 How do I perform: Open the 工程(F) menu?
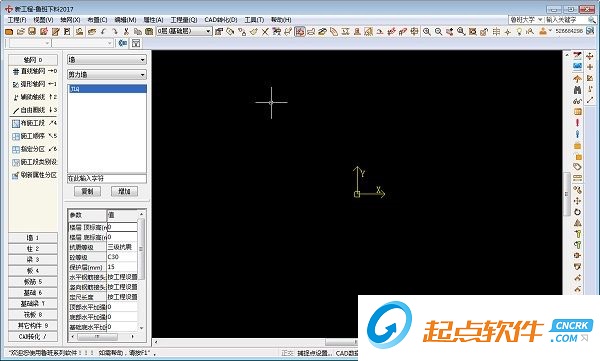point(16,20)
